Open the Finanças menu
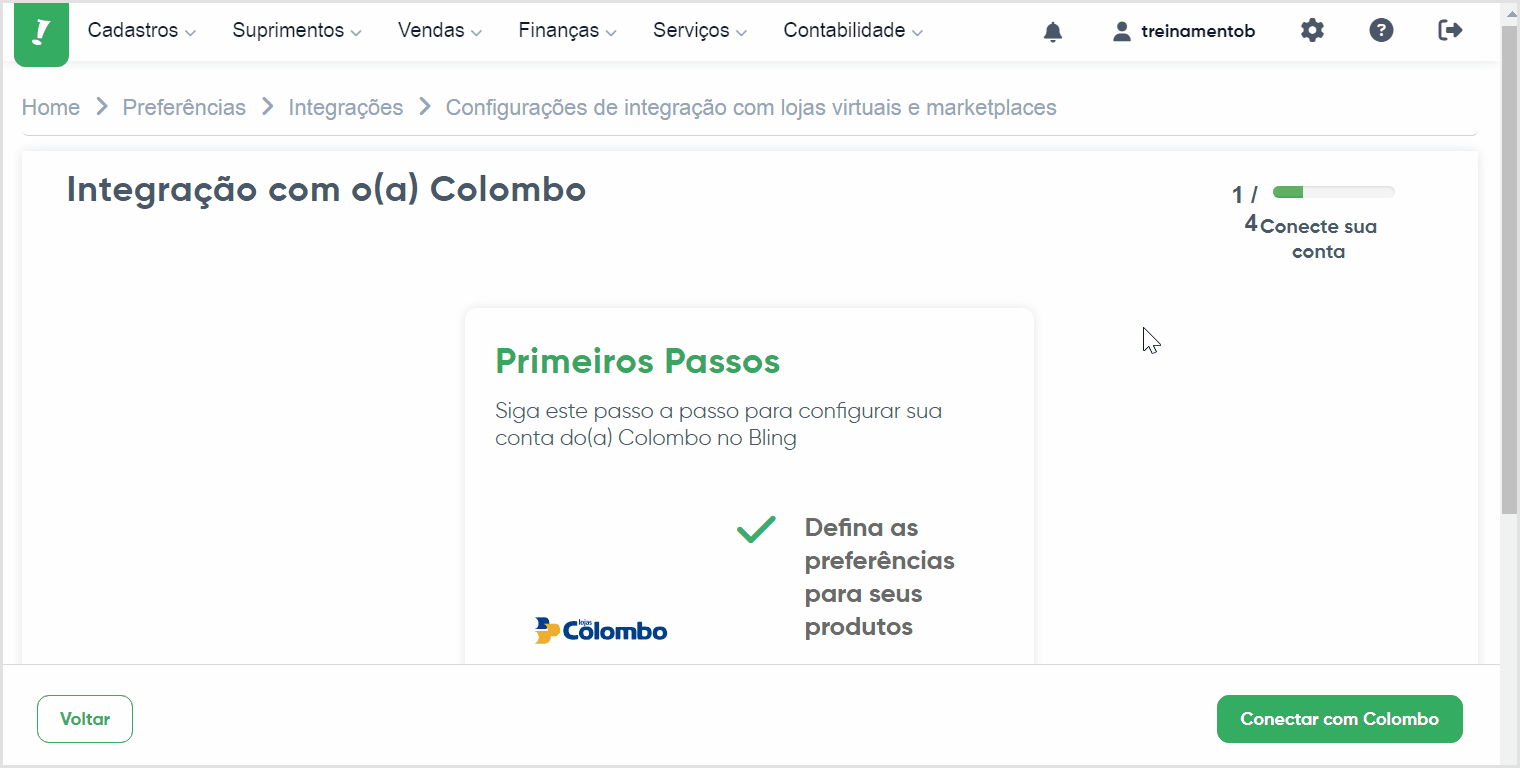Image resolution: width=1520 pixels, height=768 pixels. [567, 31]
